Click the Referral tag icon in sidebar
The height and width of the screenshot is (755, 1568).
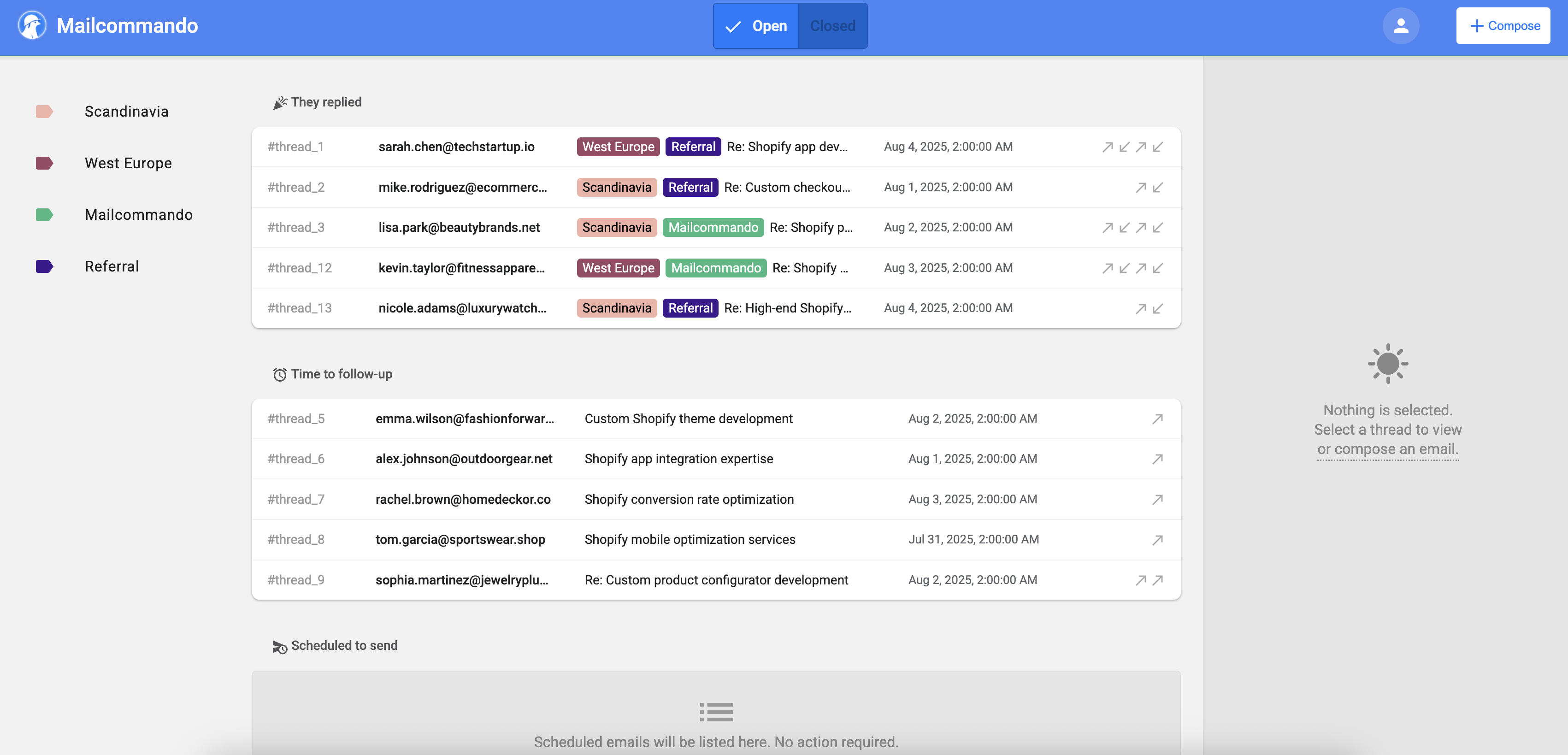click(44, 266)
